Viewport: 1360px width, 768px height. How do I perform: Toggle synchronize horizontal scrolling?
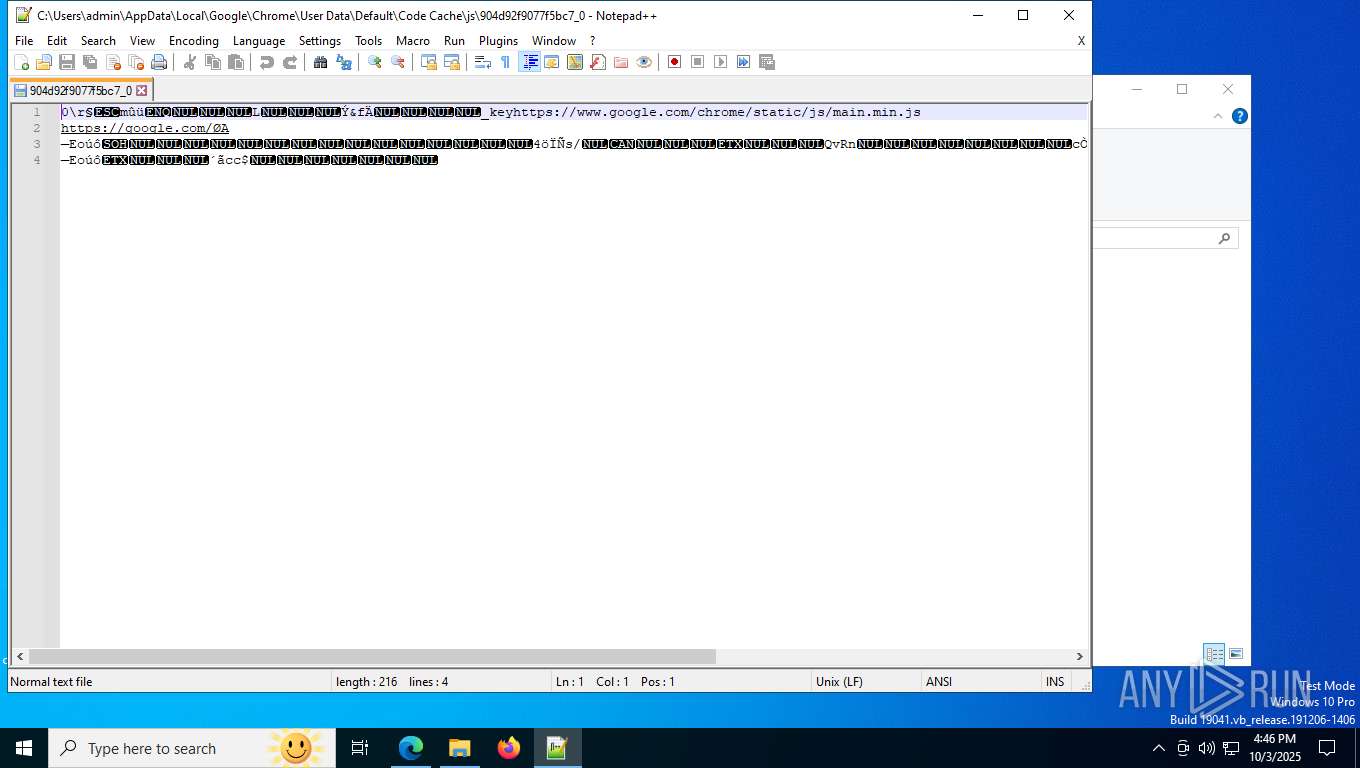click(x=452, y=62)
